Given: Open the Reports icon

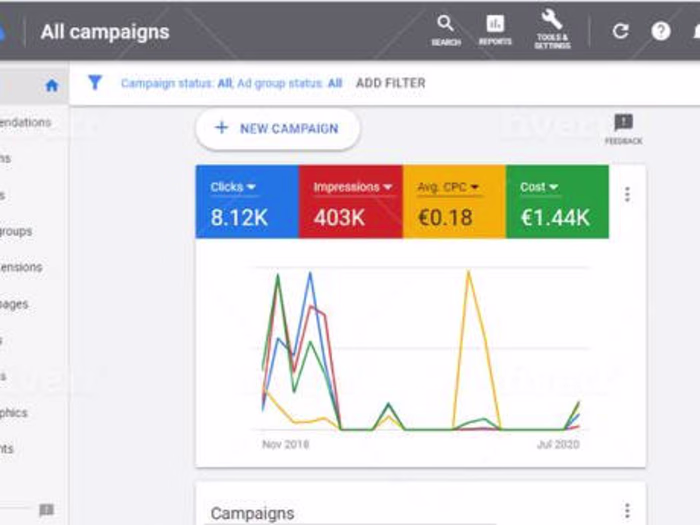Looking at the screenshot, I should 495,30.
